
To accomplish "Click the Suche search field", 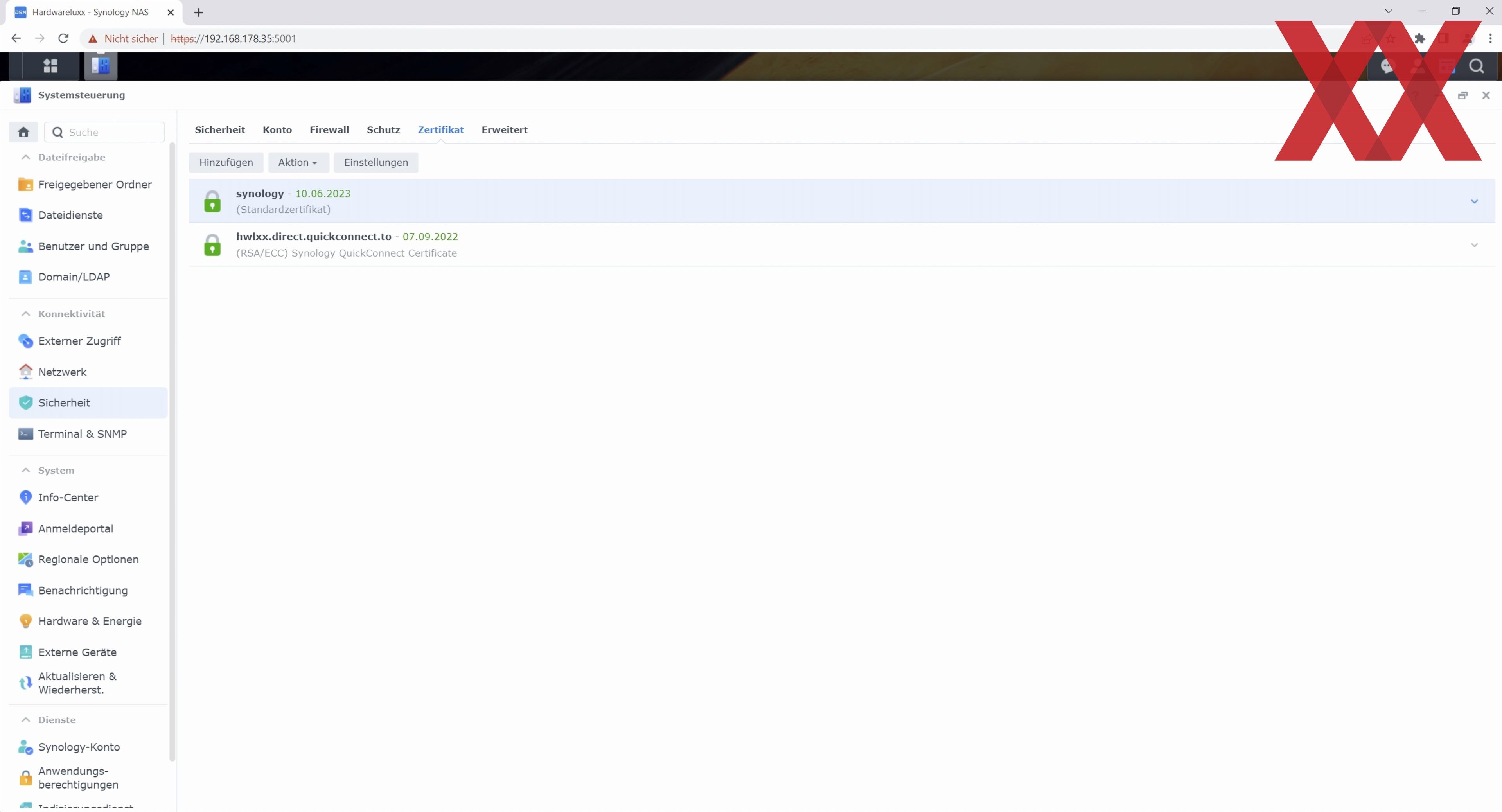I will (x=105, y=132).
